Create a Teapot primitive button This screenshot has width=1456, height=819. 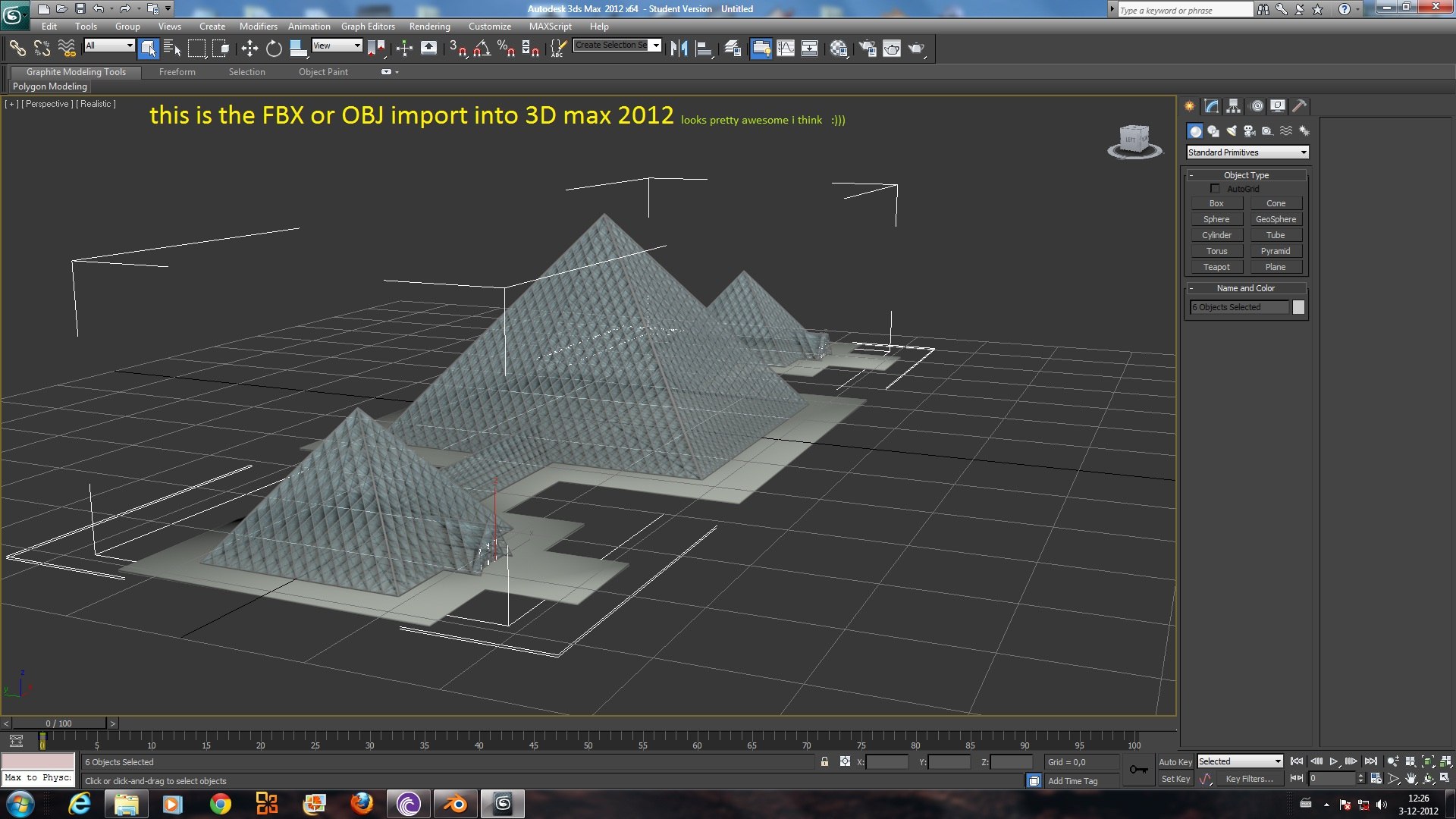[x=1216, y=267]
